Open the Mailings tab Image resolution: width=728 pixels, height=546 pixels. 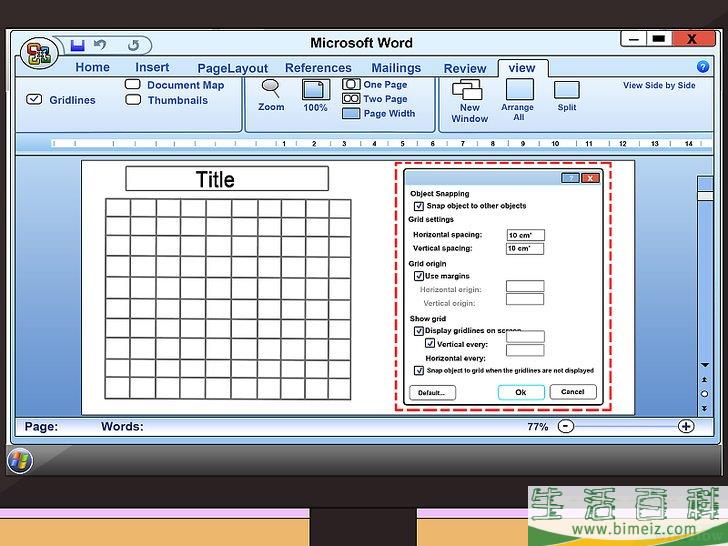coord(396,68)
